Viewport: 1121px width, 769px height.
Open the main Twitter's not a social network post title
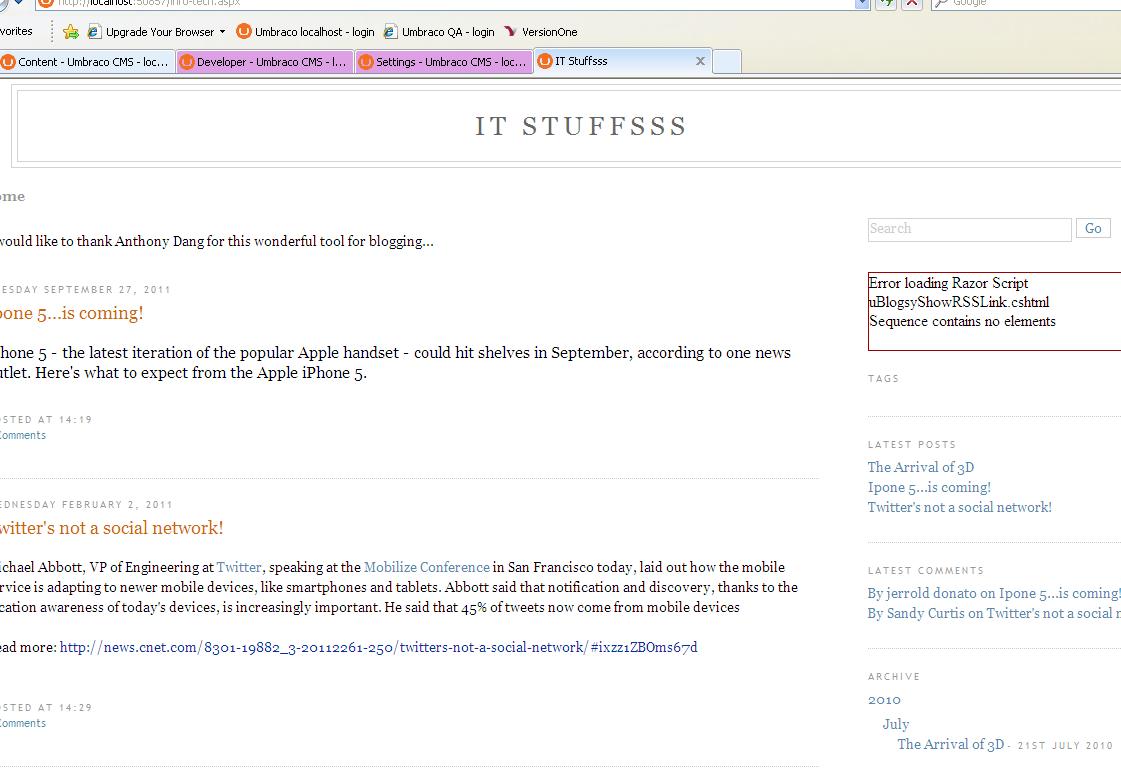coord(112,528)
